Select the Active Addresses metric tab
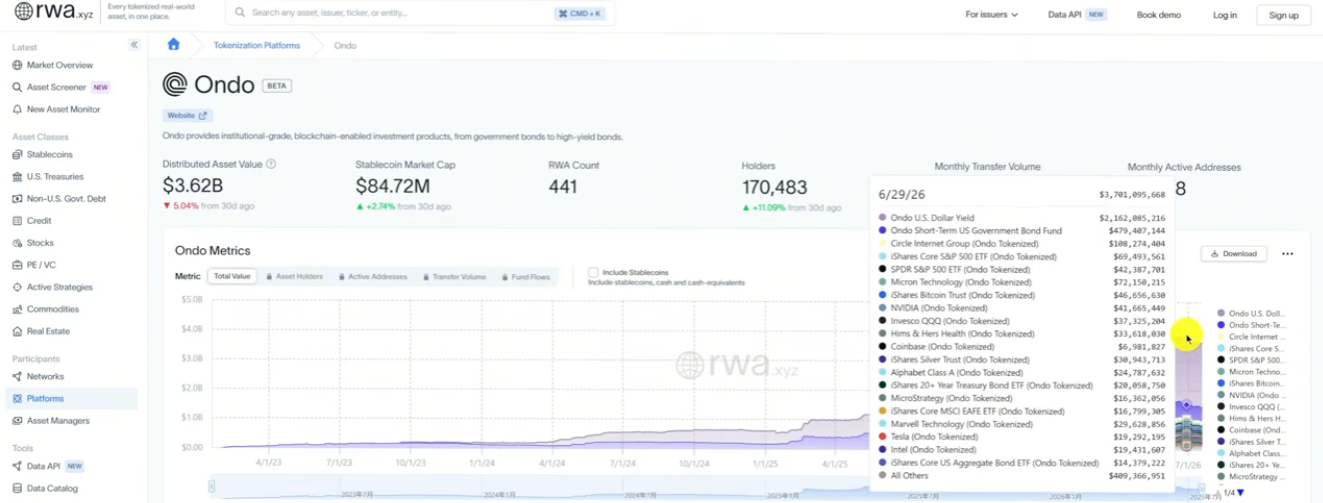This screenshot has height=503, width=1323. pyautogui.click(x=372, y=276)
